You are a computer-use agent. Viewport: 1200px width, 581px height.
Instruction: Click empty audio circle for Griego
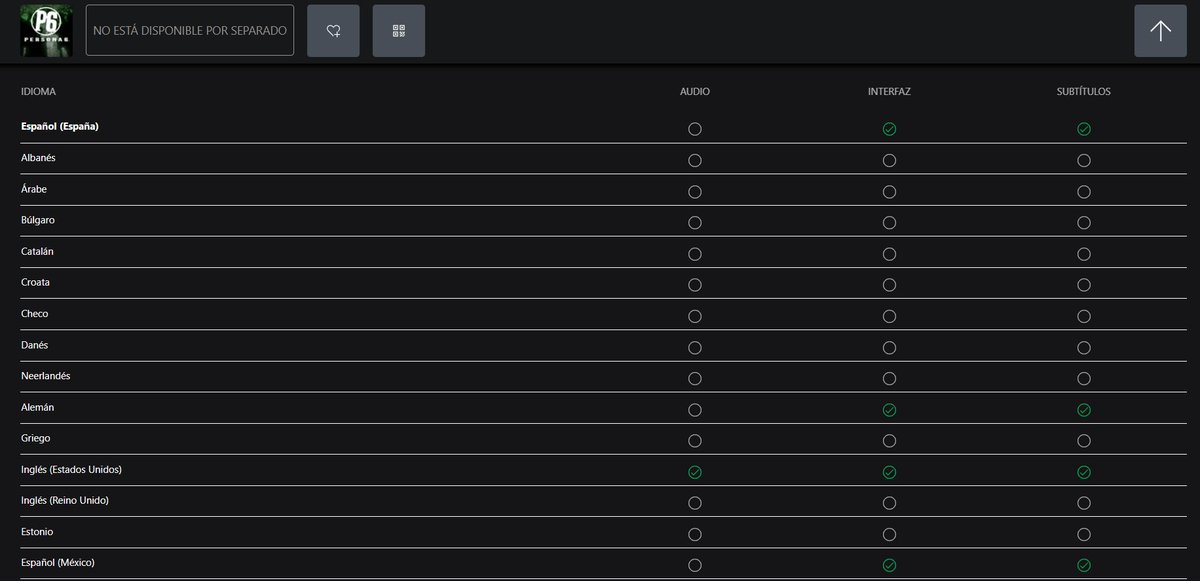(695, 441)
